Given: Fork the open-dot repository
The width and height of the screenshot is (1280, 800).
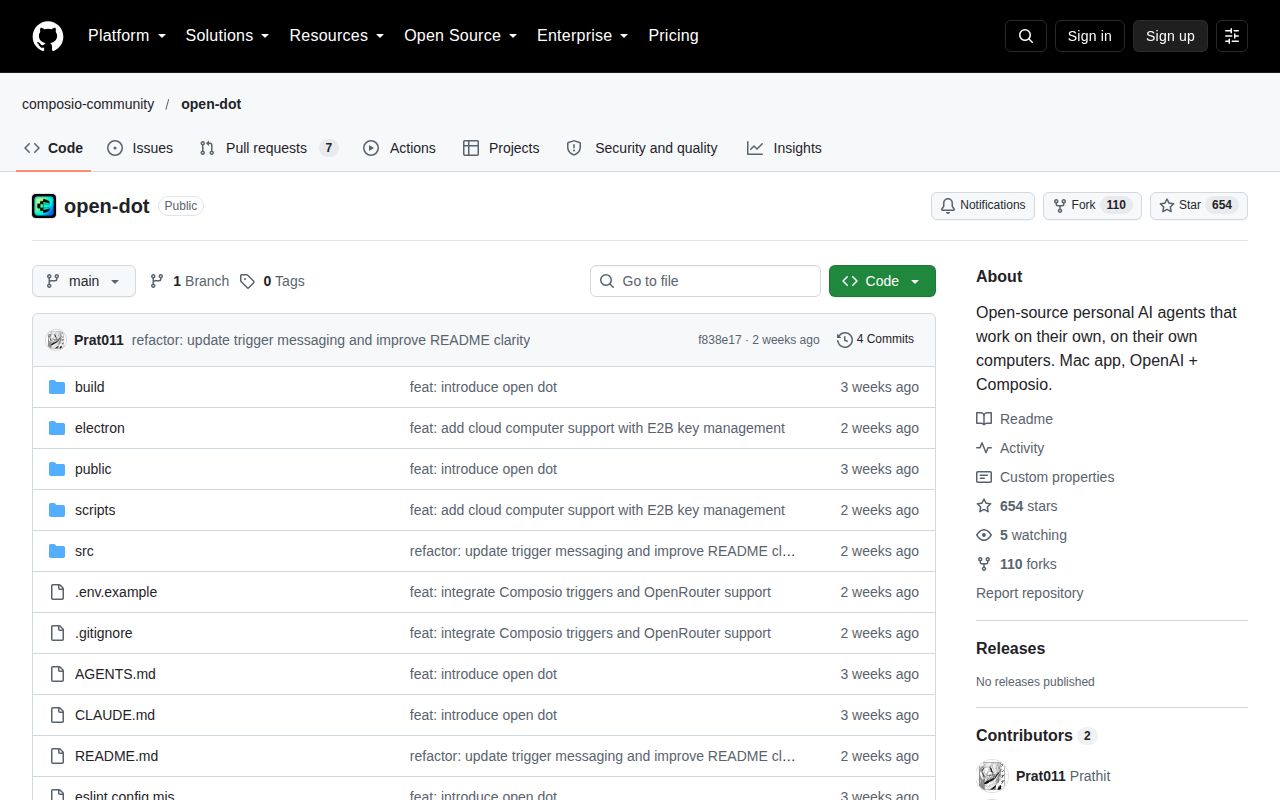Looking at the screenshot, I should [x=1092, y=205].
